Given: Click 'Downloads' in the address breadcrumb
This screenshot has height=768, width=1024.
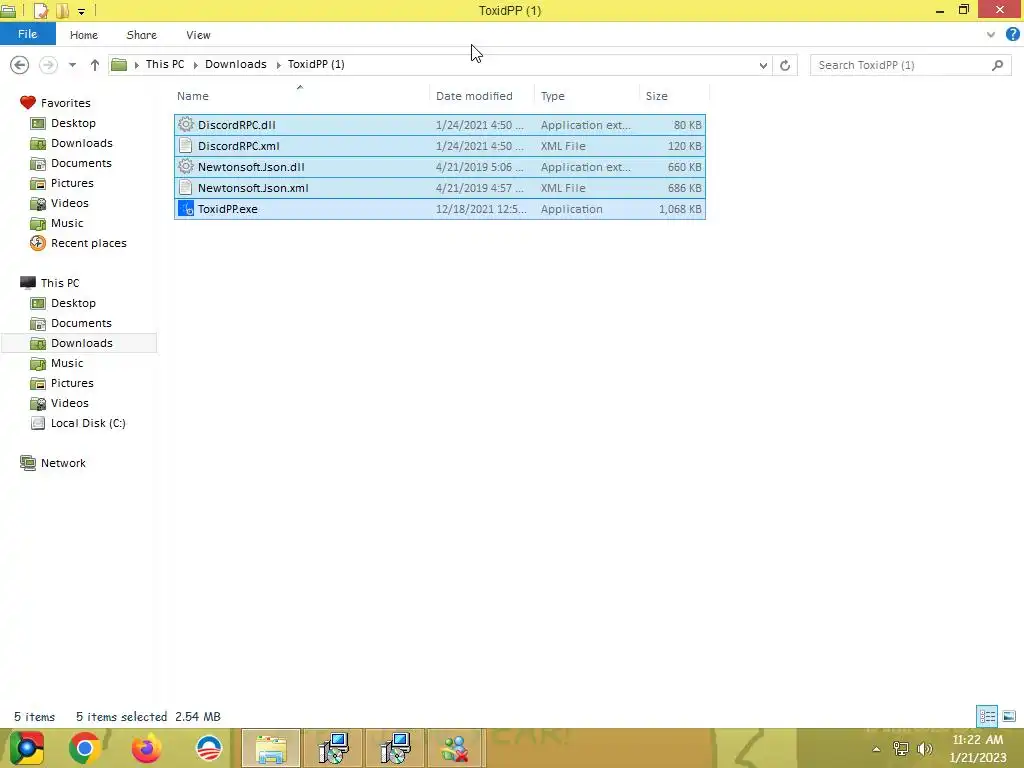Looking at the screenshot, I should pos(236,64).
